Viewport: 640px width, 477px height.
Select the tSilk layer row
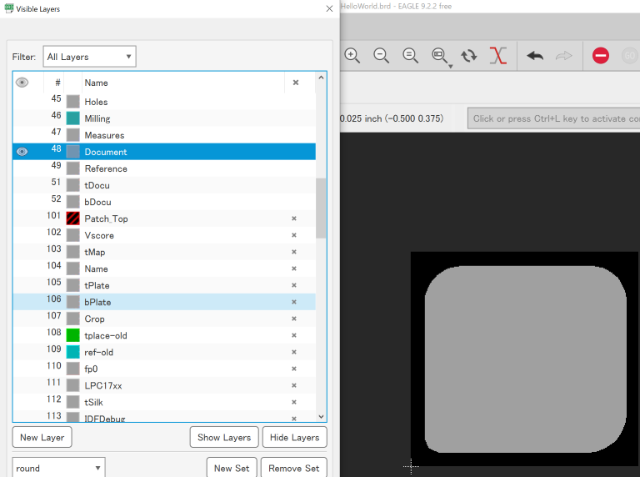point(164,402)
